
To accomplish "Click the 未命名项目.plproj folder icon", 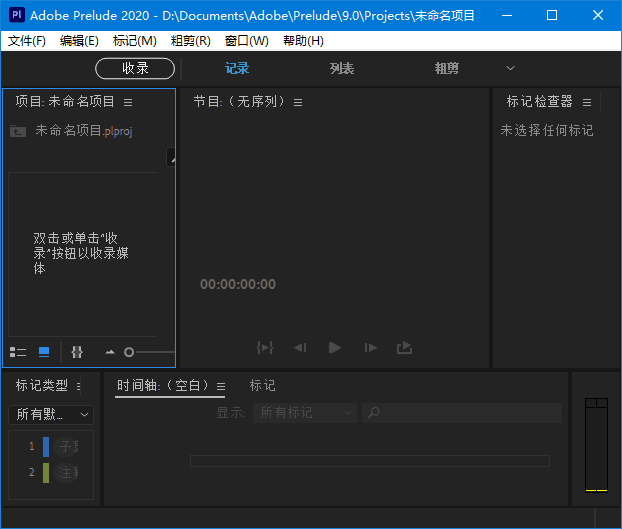I will [18, 131].
